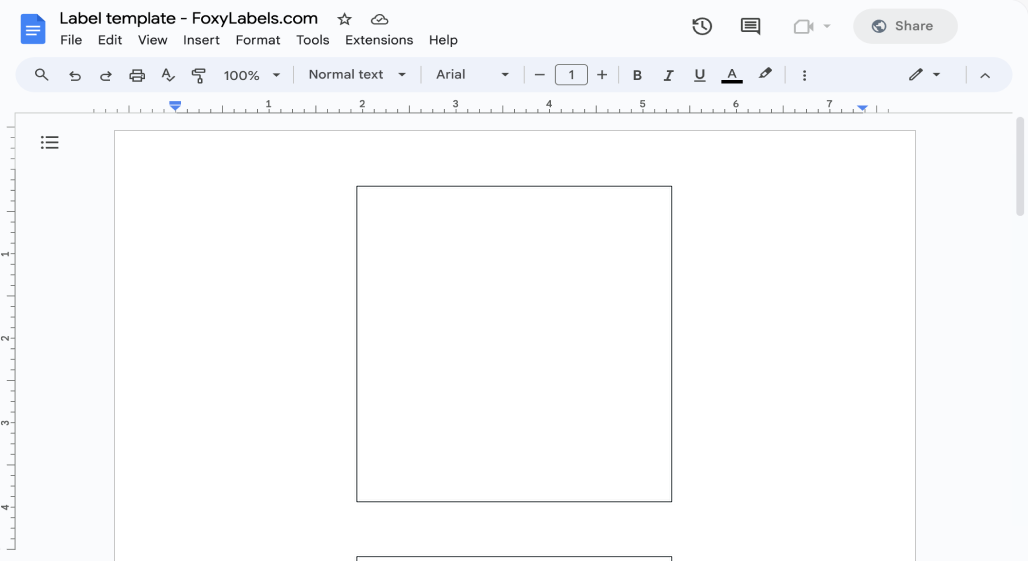Viewport: 1028px width, 561px height.
Task: Open the View menu
Action: (152, 40)
